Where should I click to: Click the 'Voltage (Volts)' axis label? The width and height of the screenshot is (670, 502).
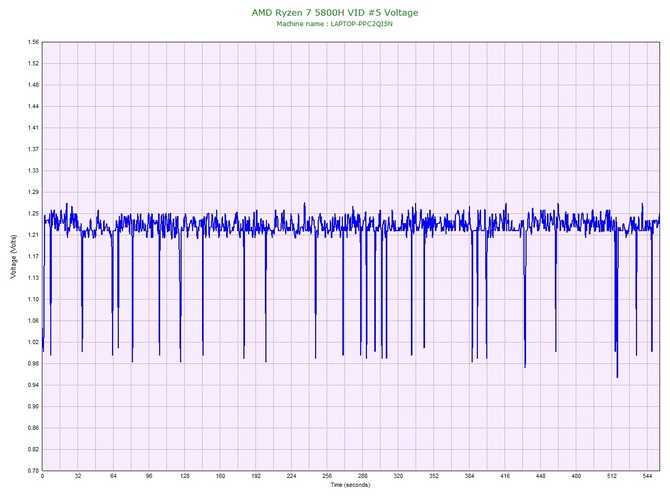pyautogui.click(x=14, y=256)
